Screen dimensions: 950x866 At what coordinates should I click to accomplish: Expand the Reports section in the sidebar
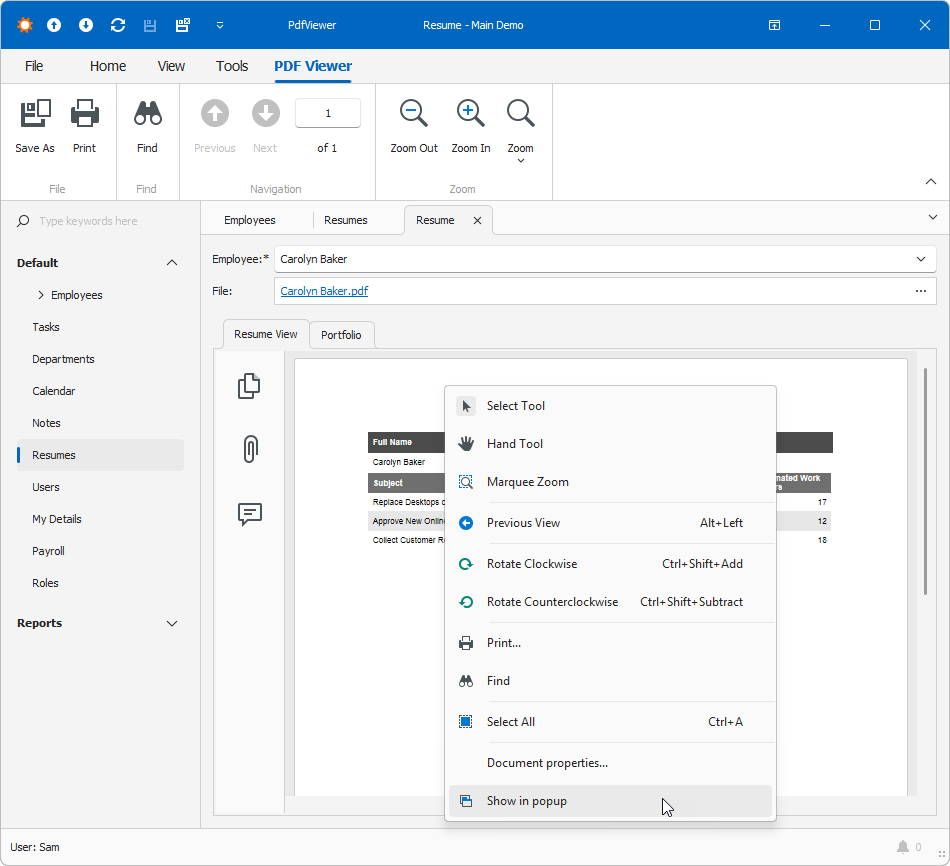(171, 623)
